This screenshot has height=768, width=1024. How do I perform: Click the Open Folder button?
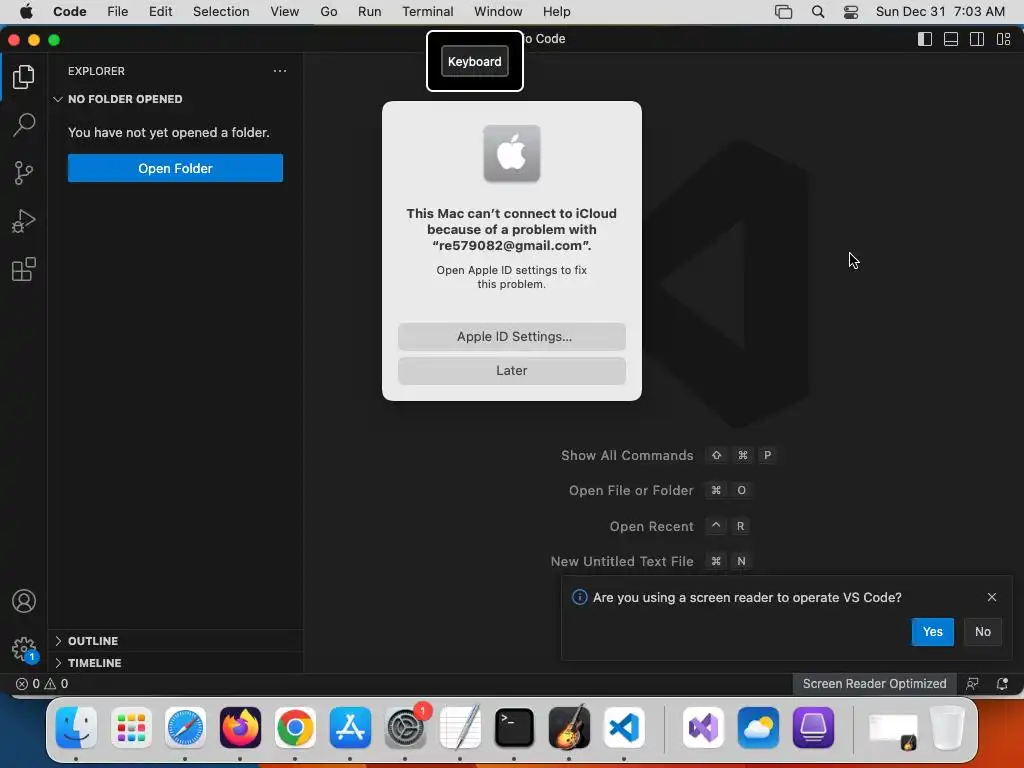(x=175, y=168)
